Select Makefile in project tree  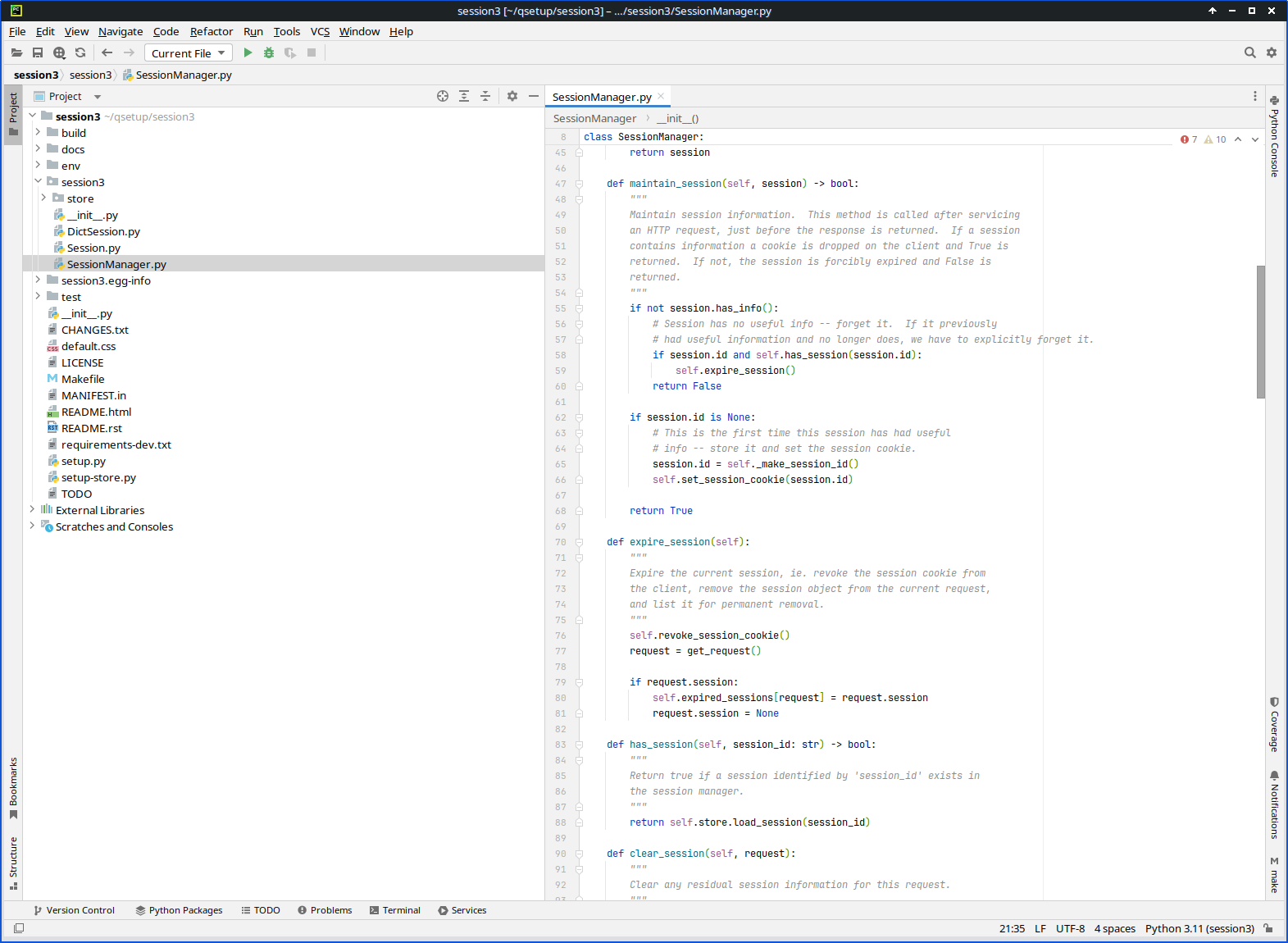pos(83,379)
